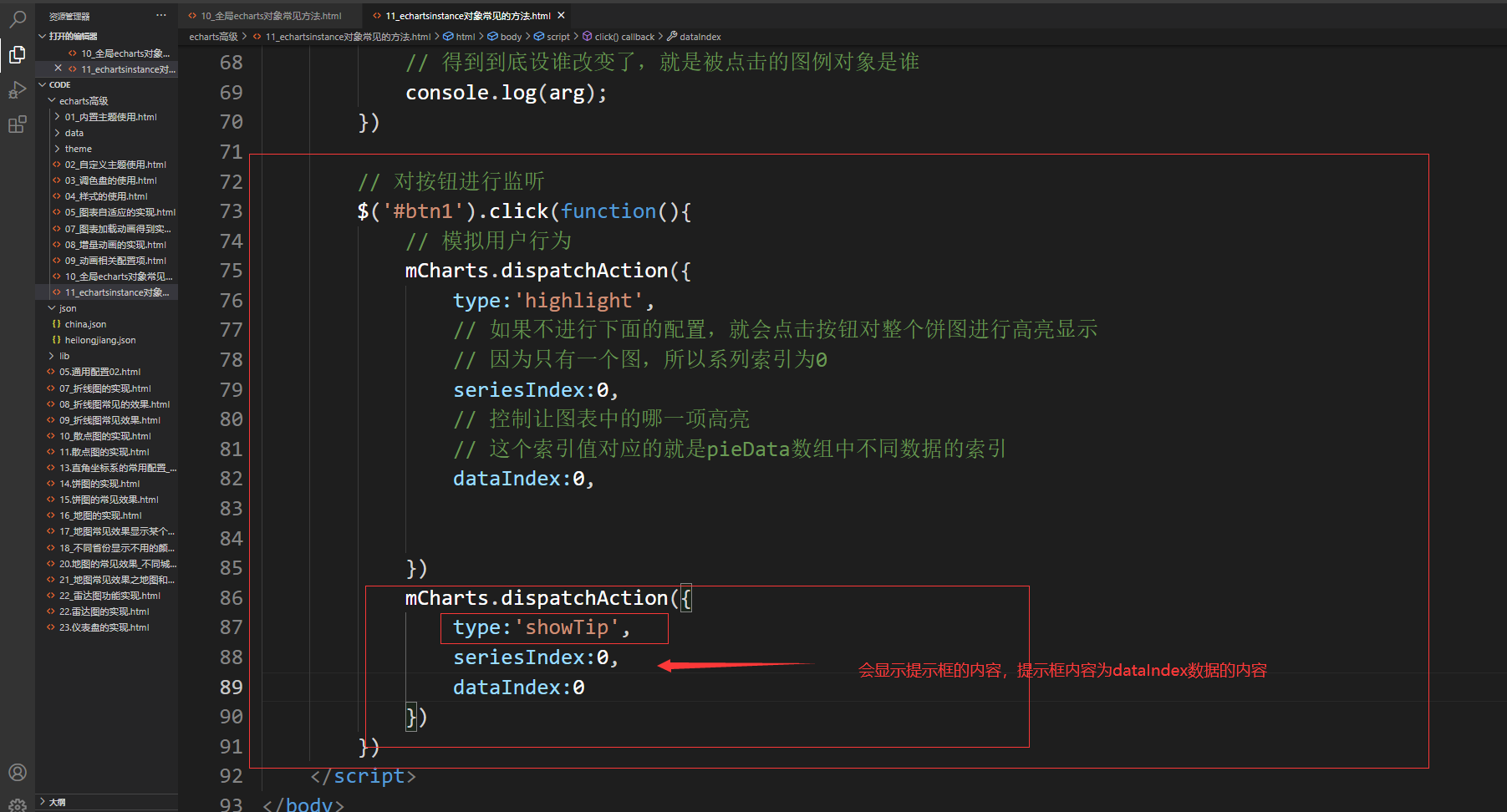1507x812 pixels.
Task: Select the script breadcrumb item
Action: [557, 37]
